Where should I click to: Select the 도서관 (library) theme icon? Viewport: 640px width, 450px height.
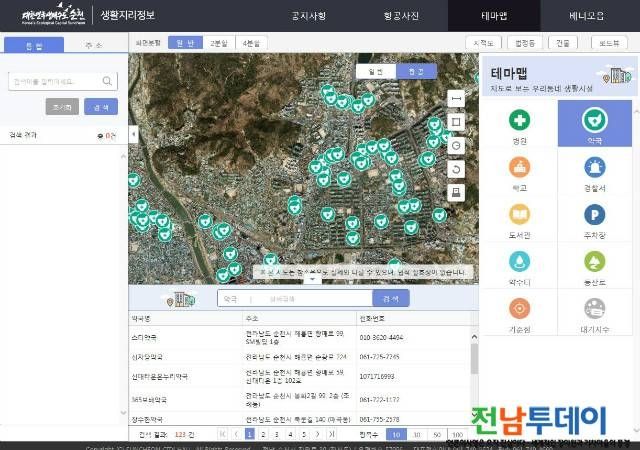519,217
